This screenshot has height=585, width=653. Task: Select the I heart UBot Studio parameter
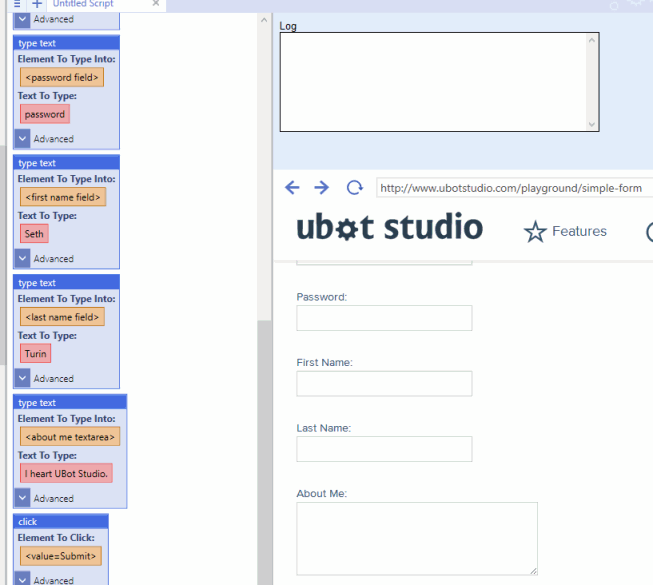(x=66, y=473)
